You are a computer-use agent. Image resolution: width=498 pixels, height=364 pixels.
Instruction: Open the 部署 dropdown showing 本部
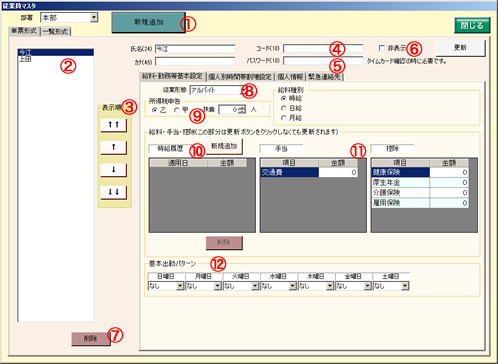69,18
